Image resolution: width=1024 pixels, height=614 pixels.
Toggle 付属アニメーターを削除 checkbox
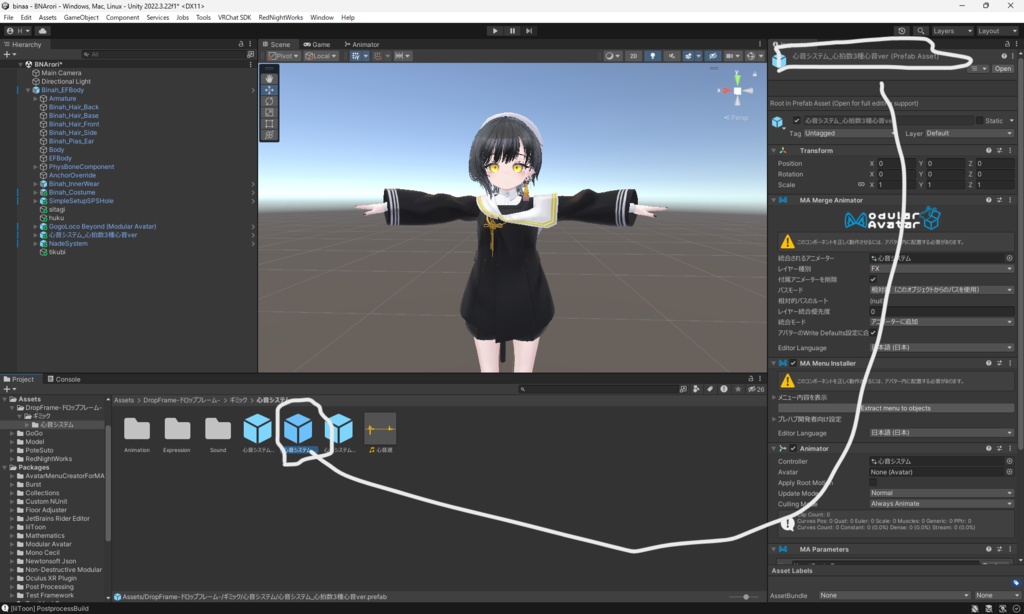(873, 279)
